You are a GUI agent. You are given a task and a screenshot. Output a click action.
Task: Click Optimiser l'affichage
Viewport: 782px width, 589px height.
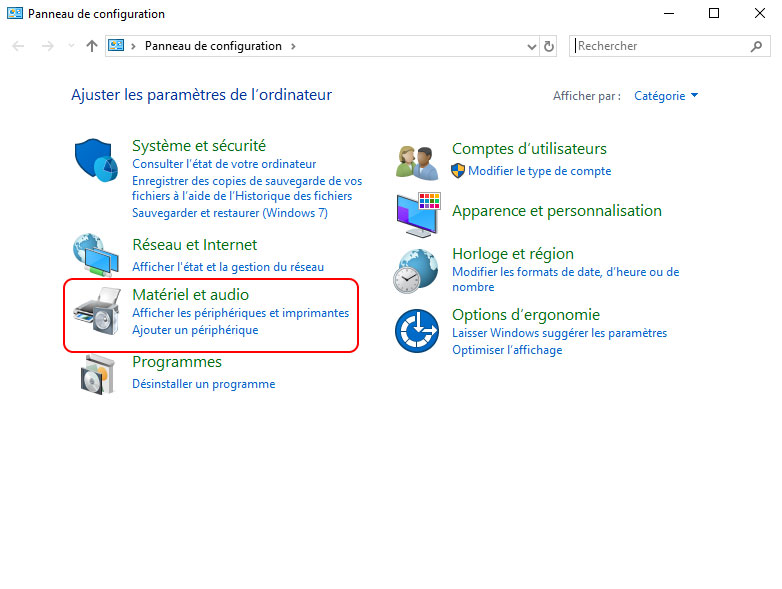tap(507, 350)
